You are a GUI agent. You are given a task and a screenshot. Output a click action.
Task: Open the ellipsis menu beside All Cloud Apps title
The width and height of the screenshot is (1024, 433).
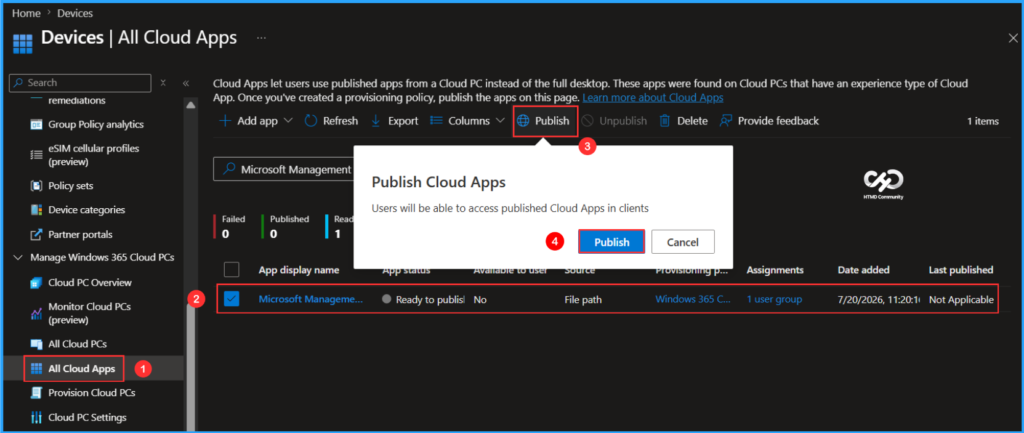[261, 38]
